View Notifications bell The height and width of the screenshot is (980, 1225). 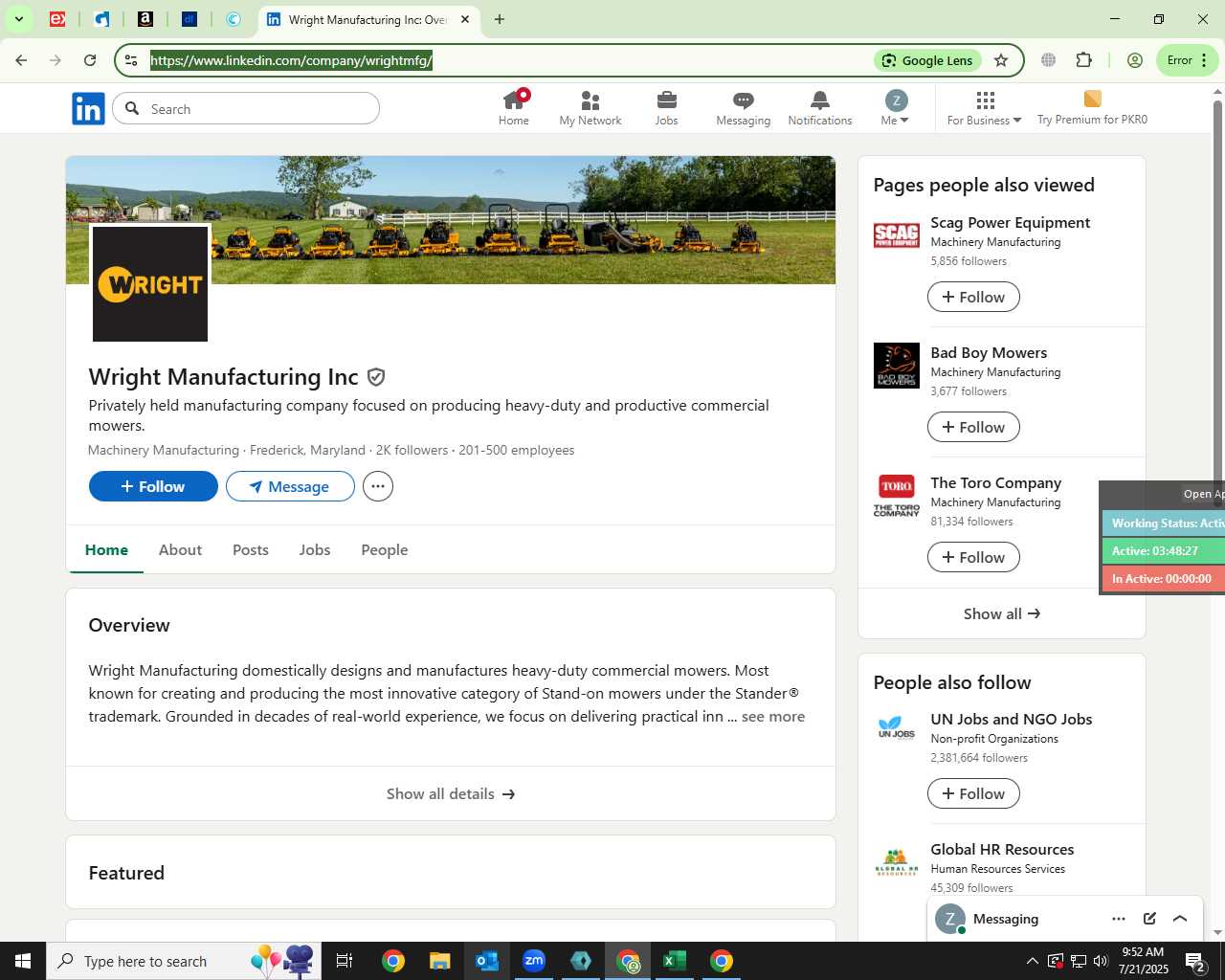(x=820, y=108)
